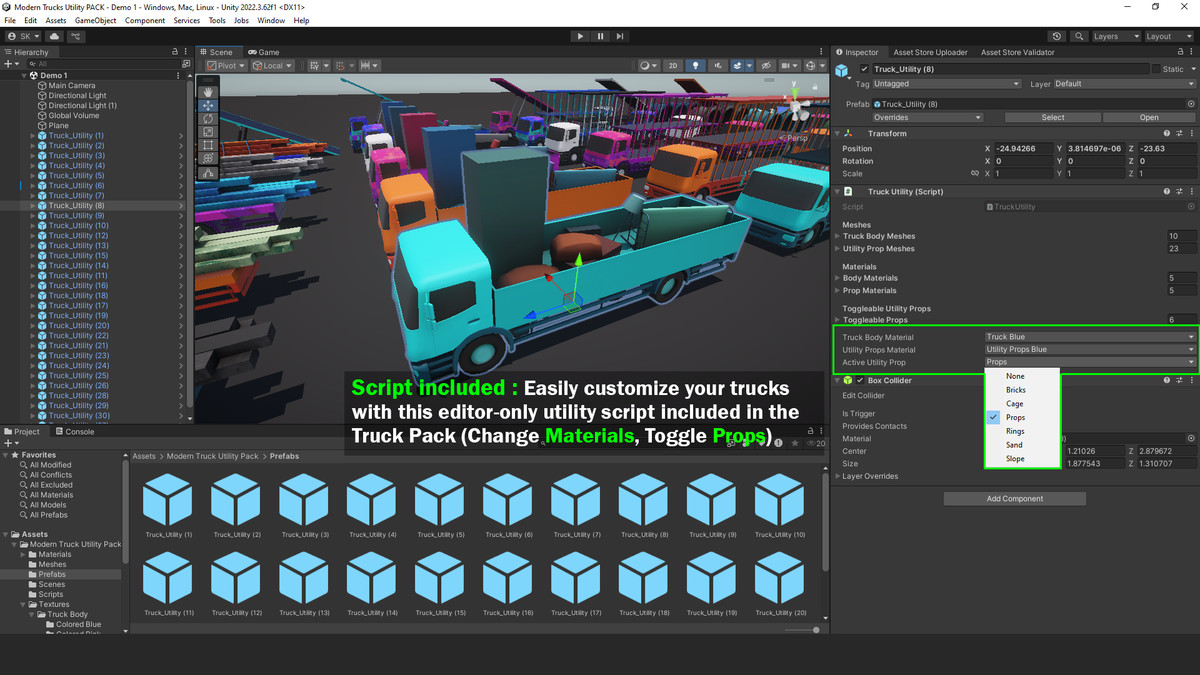Select the Scale tool in Scene toolbar
Image resolution: width=1200 pixels, height=675 pixels.
point(208,131)
